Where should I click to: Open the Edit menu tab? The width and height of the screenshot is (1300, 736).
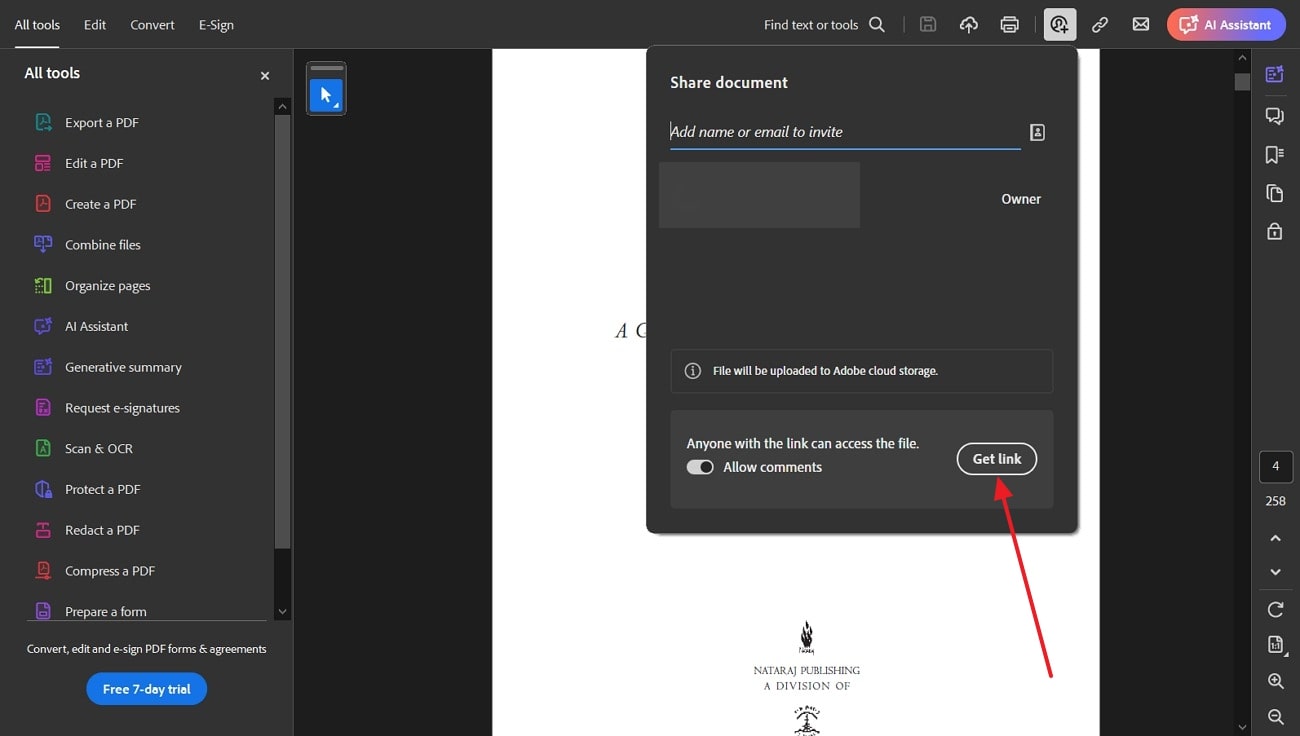95,25
